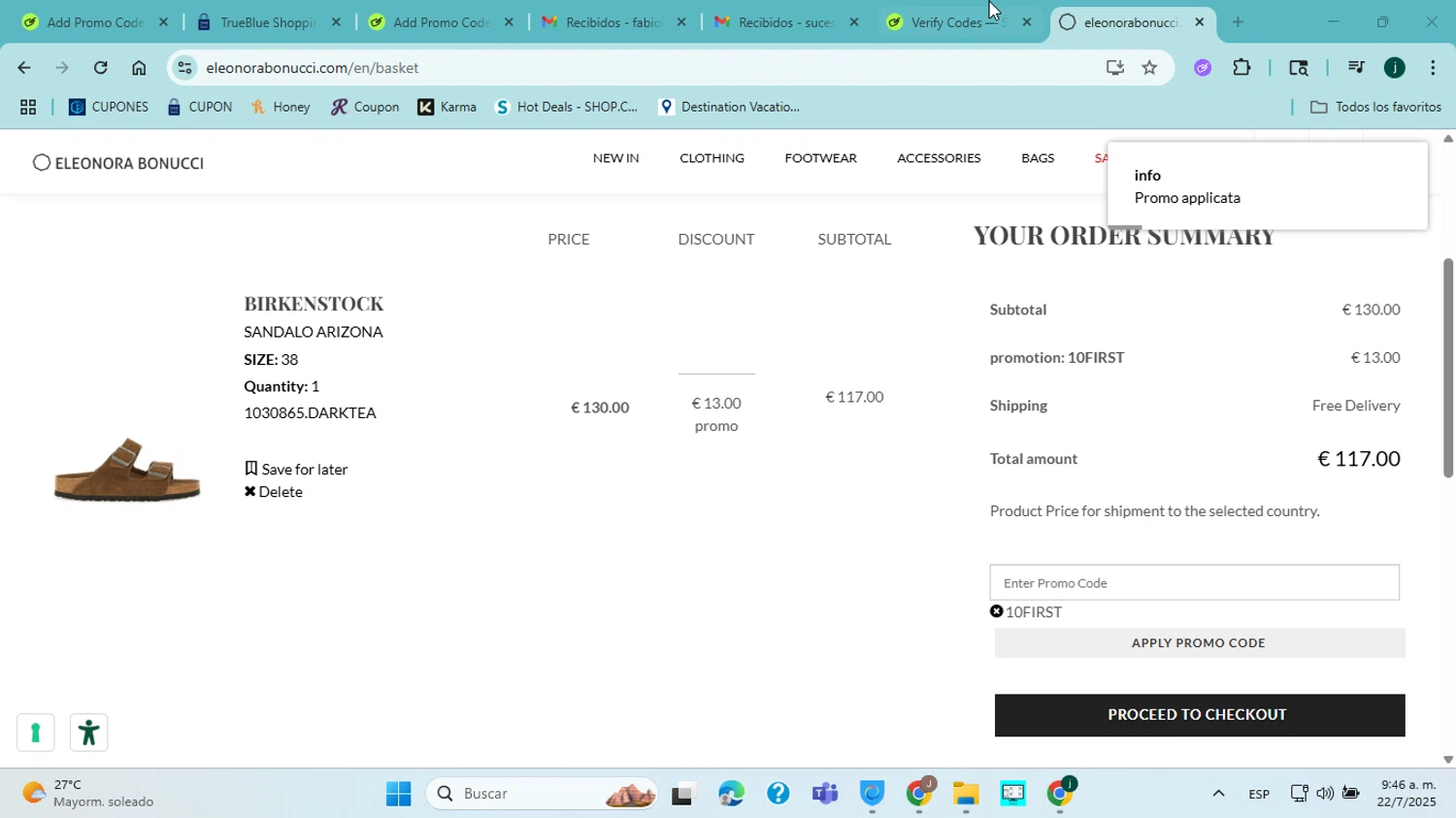1456x818 pixels.
Task: Click the browser address bar URL
Action: coord(312,68)
